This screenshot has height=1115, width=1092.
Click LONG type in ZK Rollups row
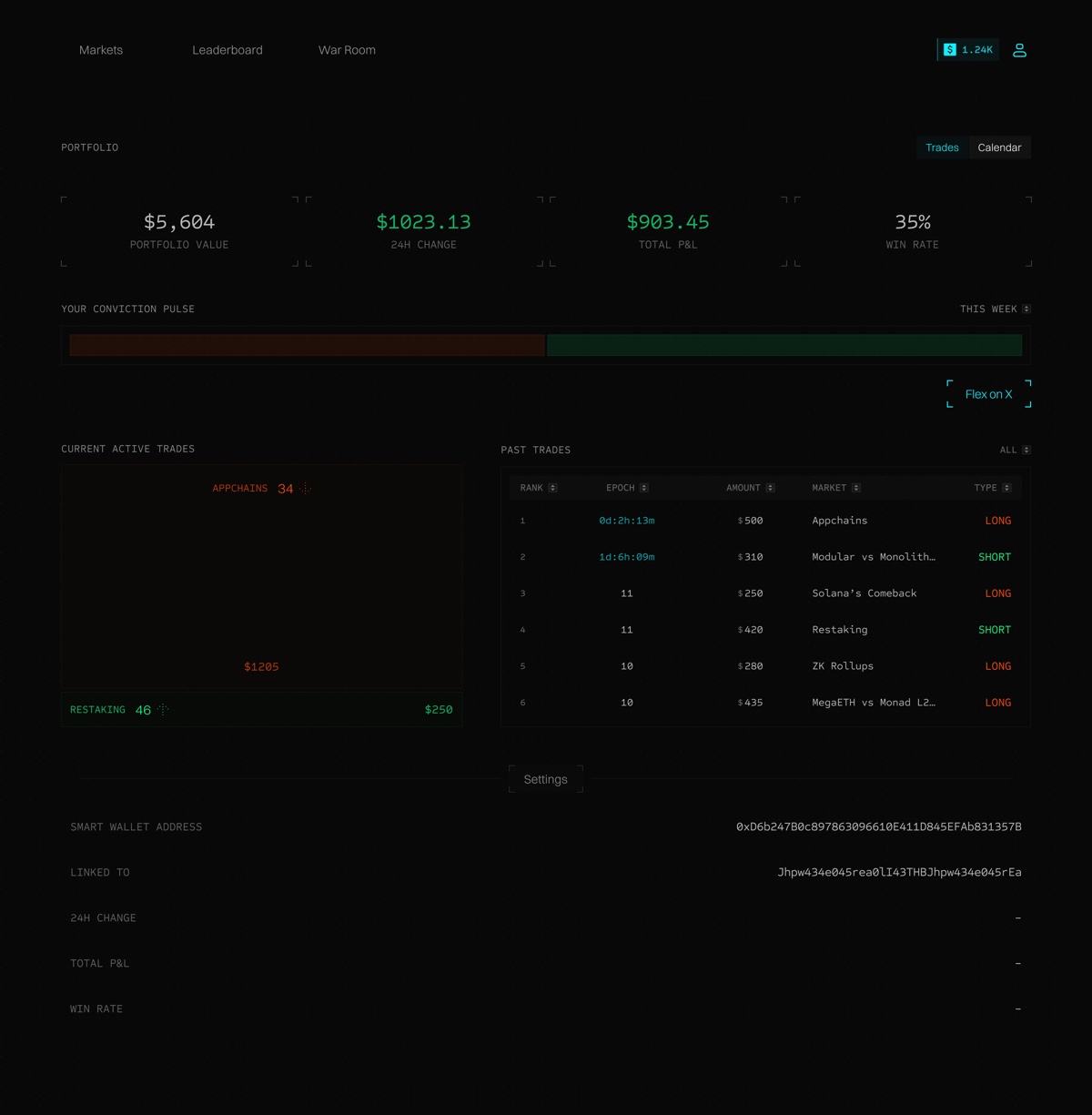[998, 666]
